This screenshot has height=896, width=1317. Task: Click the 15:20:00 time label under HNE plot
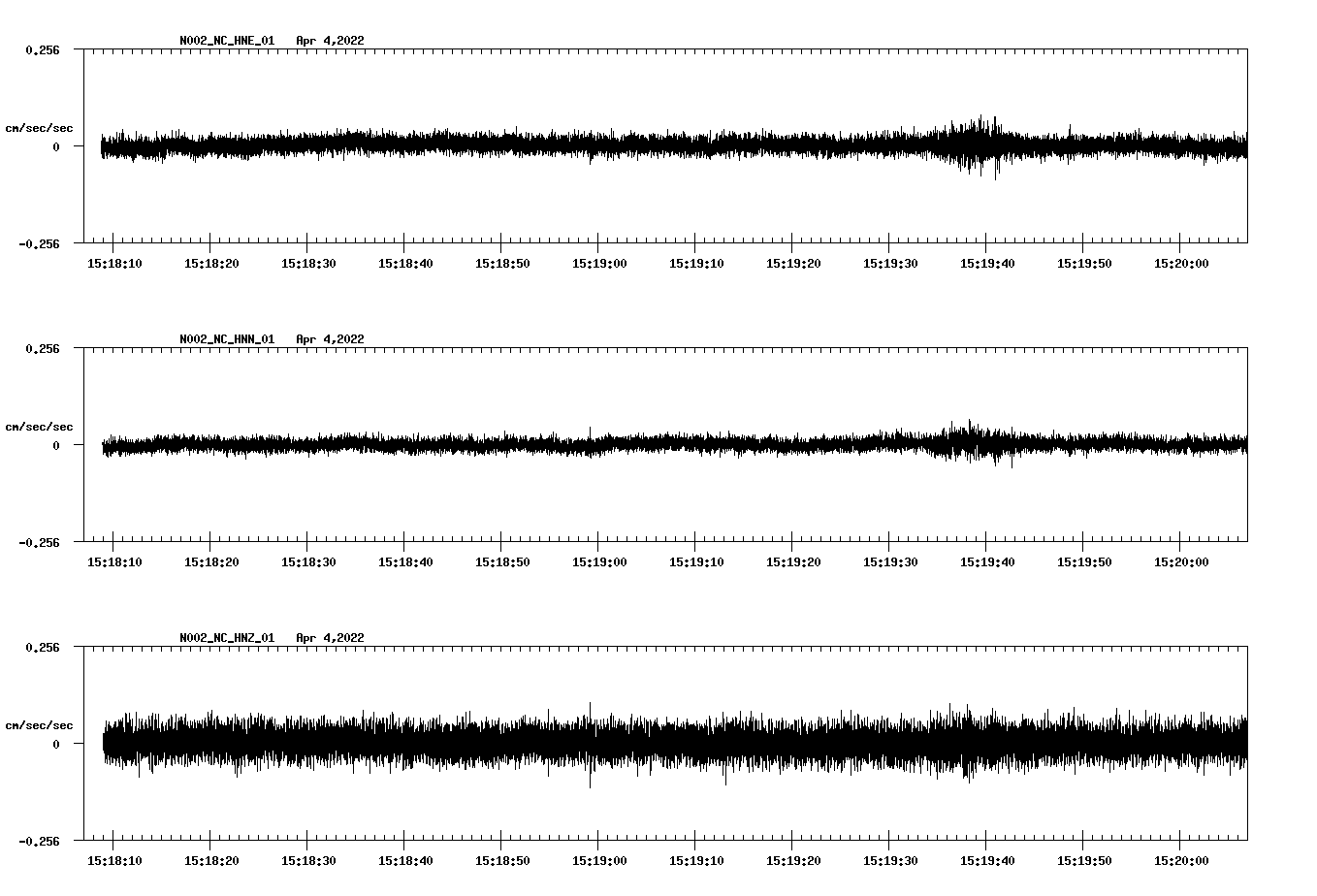1181,263
